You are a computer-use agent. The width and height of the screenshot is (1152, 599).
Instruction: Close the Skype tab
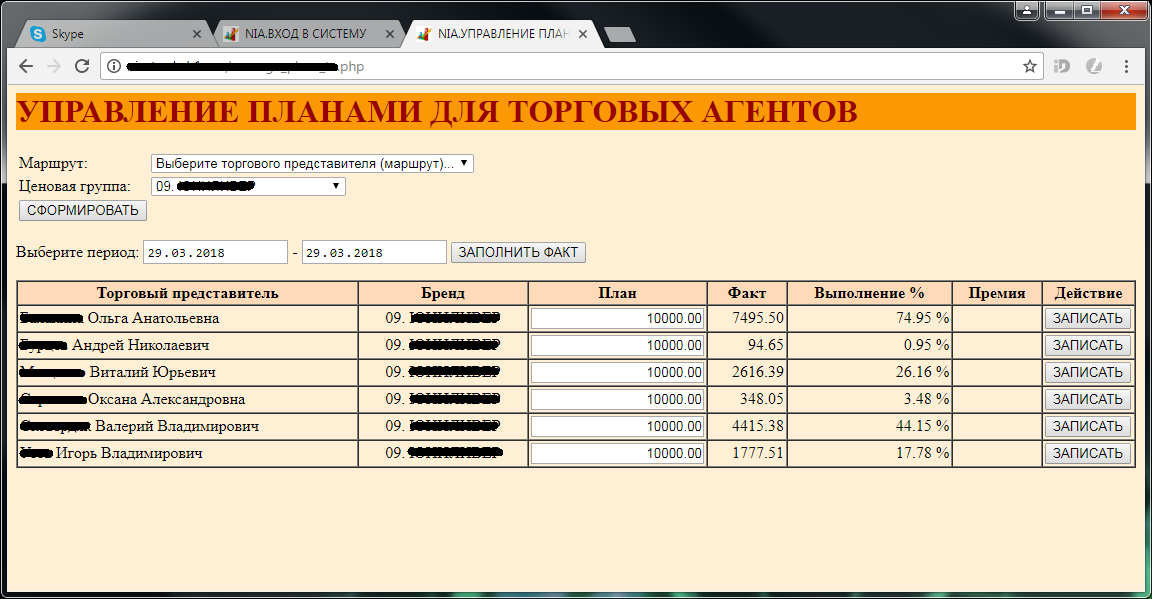pyautogui.click(x=196, y=34)
